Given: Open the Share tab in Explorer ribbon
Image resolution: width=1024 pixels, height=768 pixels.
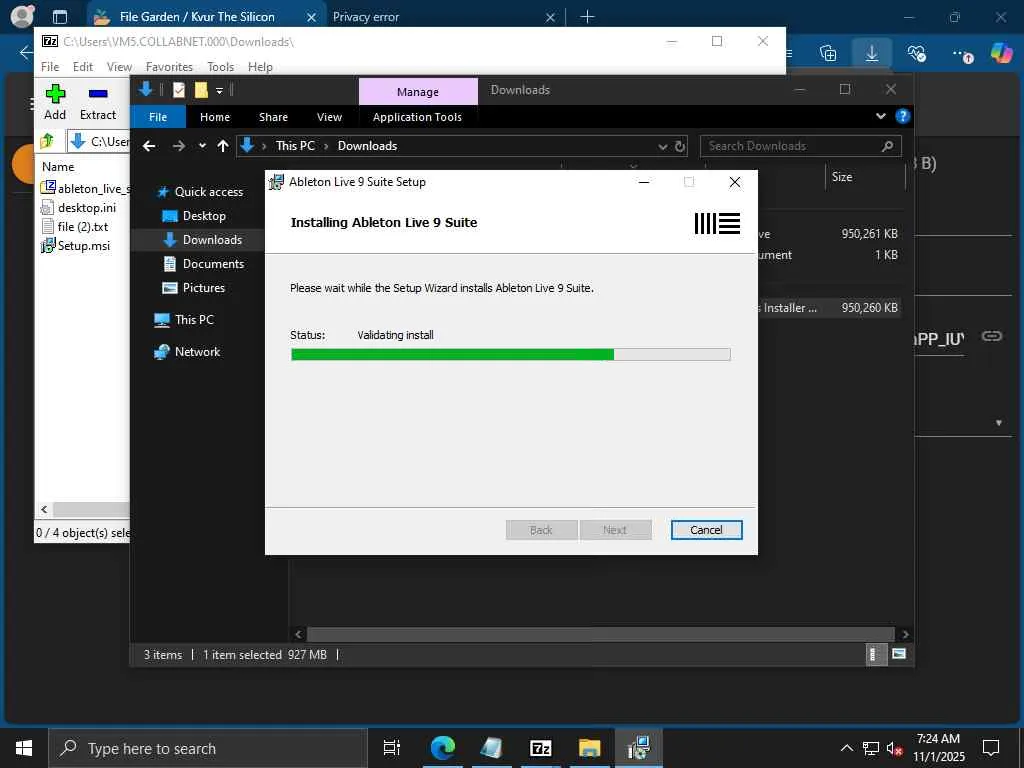Looking at the screenshot, I should 273,117.
